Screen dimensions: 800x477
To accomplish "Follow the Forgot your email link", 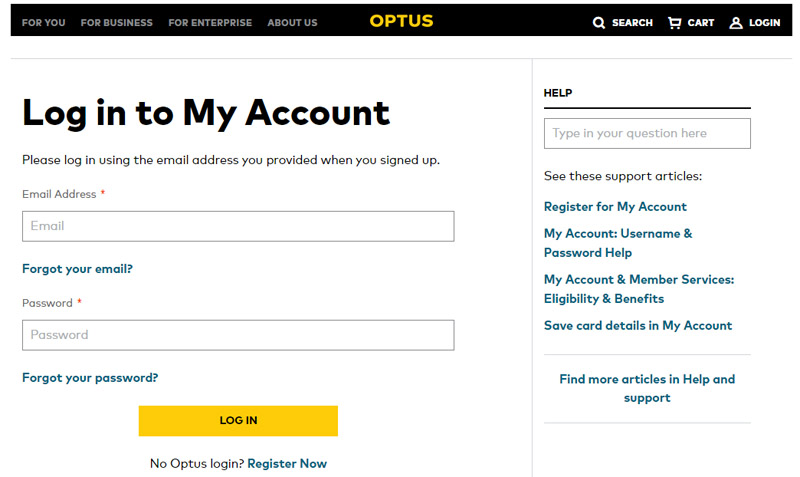I will click(x=77, y=269).
